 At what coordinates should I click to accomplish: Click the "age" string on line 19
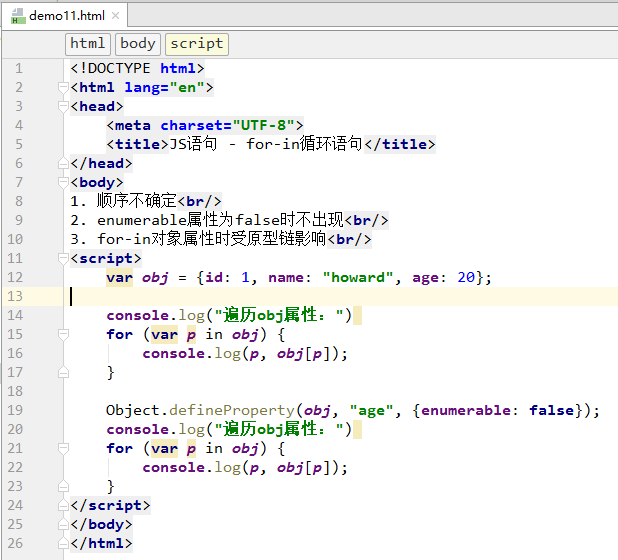(371, 410)
